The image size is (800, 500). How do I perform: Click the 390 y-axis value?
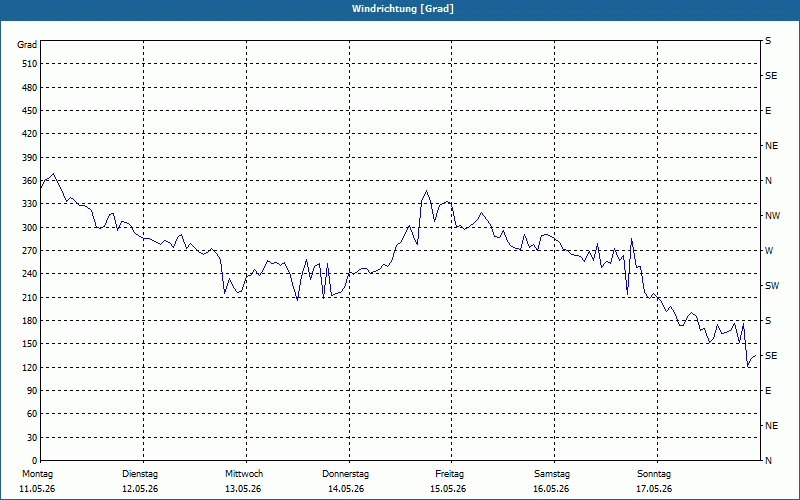[30, 157]
